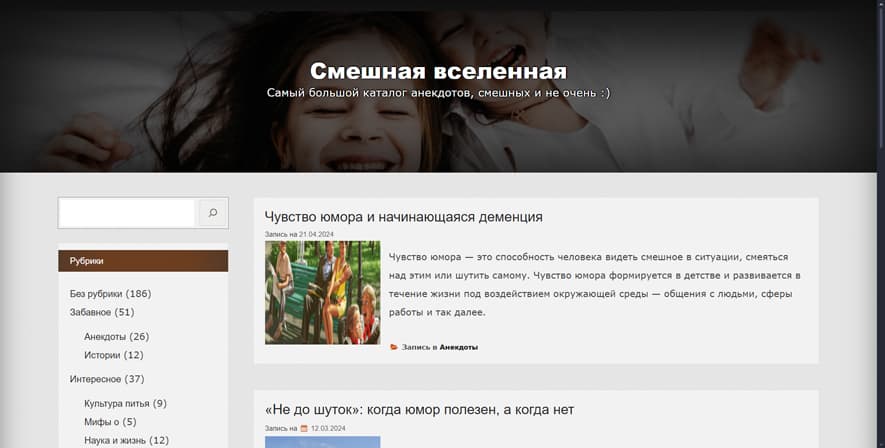Screen dimensions: 885x448
Task: Click the park bench post thumbnail
Action: pyautogui.click(x=323, y=293)
